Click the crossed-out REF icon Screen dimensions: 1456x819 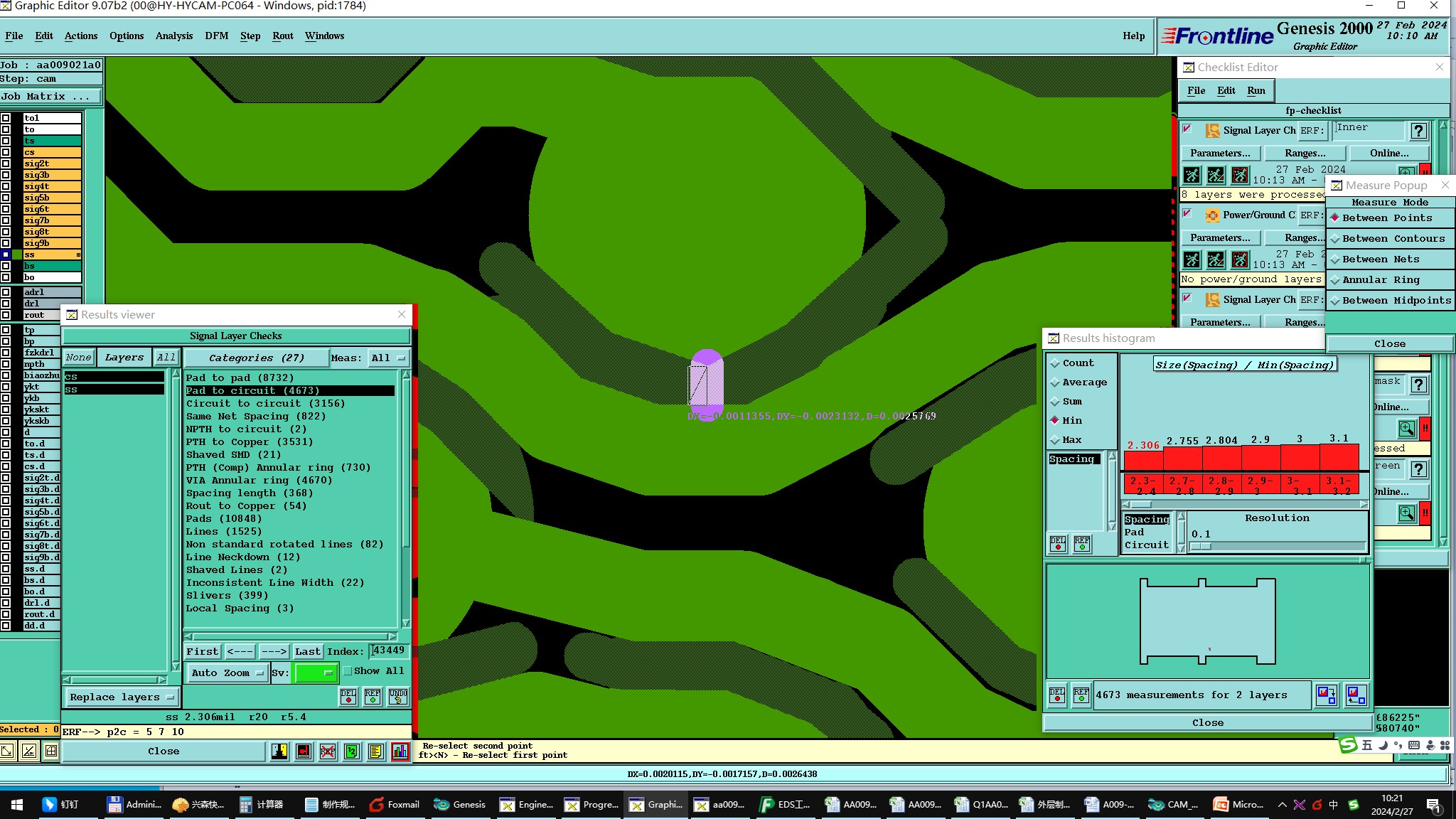[x=328, y=751]
